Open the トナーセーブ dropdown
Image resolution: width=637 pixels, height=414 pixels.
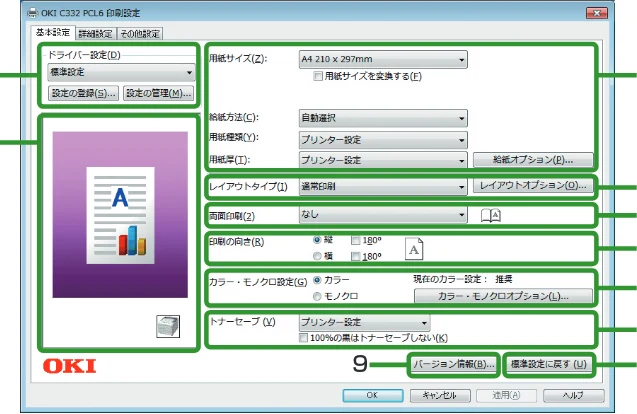[364, 322]
